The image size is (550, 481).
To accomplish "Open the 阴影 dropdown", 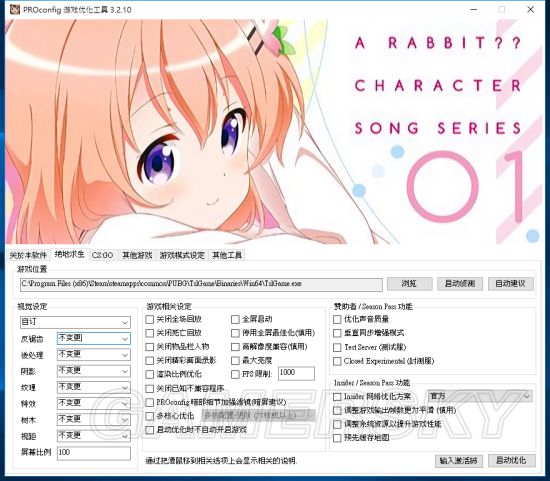I will pos(94,371).
